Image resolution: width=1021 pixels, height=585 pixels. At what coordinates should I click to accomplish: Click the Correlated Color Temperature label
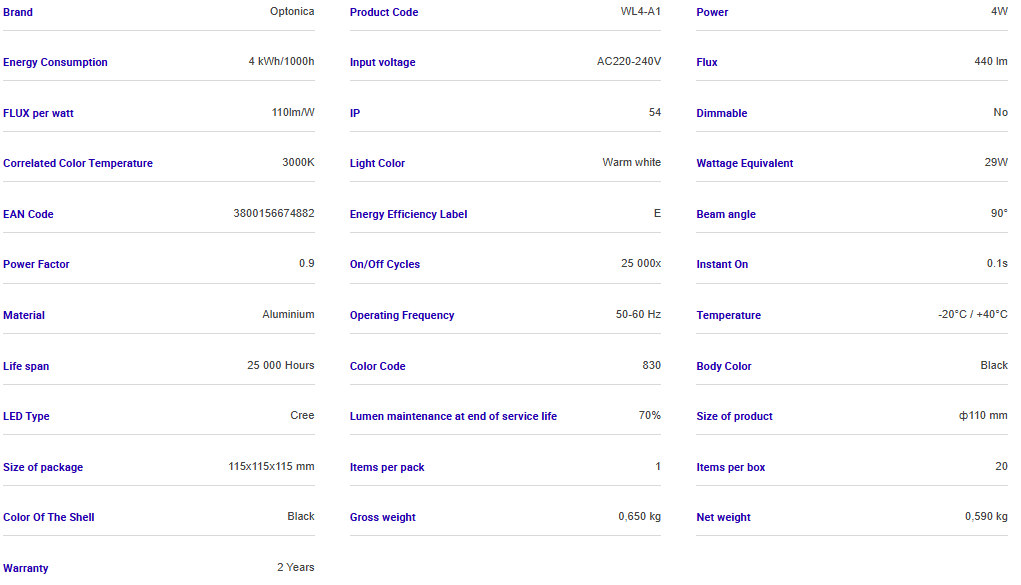pos(78,163)
